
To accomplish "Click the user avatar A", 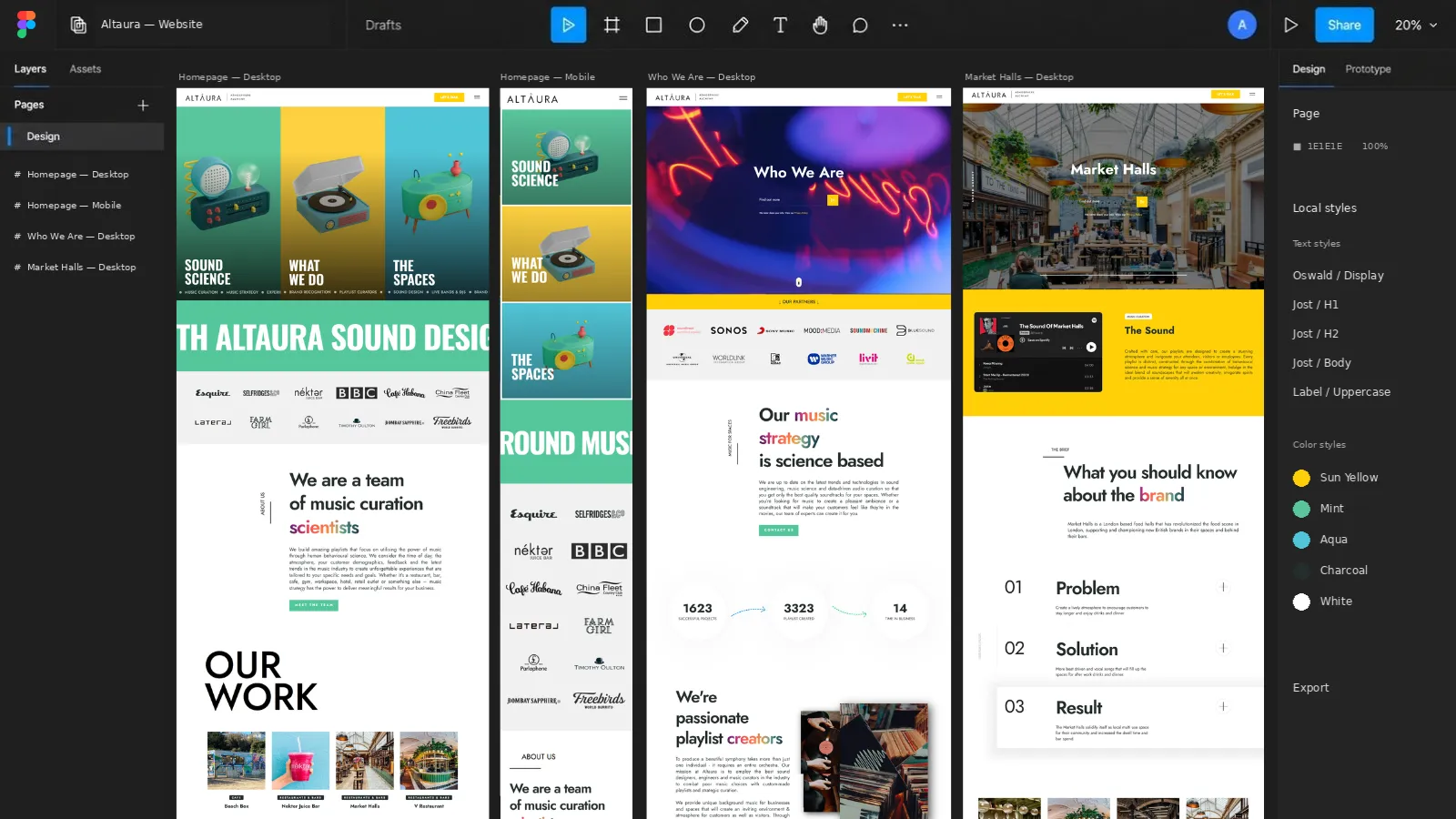I will (1241, 25).
